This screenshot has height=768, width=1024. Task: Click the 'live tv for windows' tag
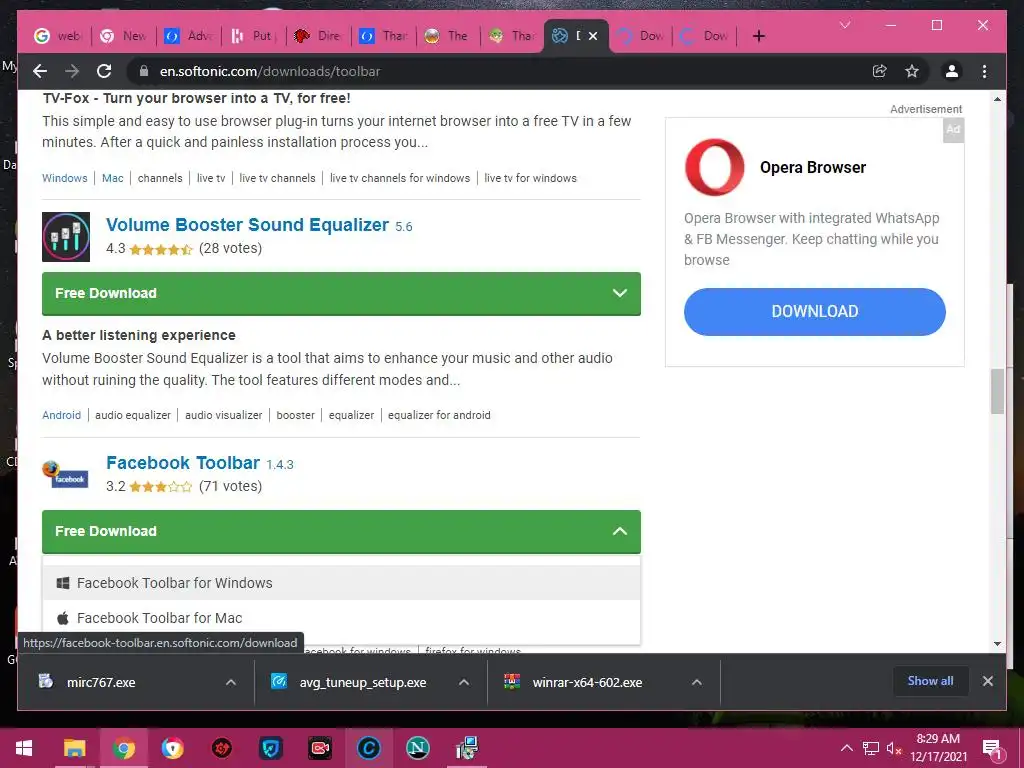pos(530,178)
